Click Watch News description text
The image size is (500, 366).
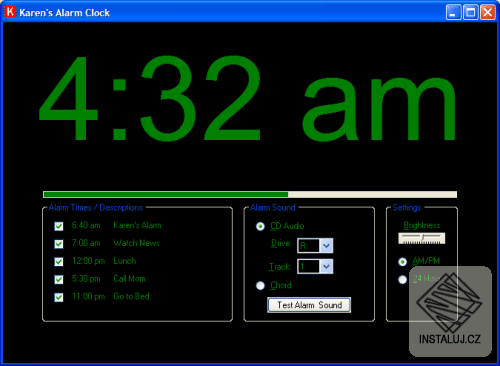point(136,243)
